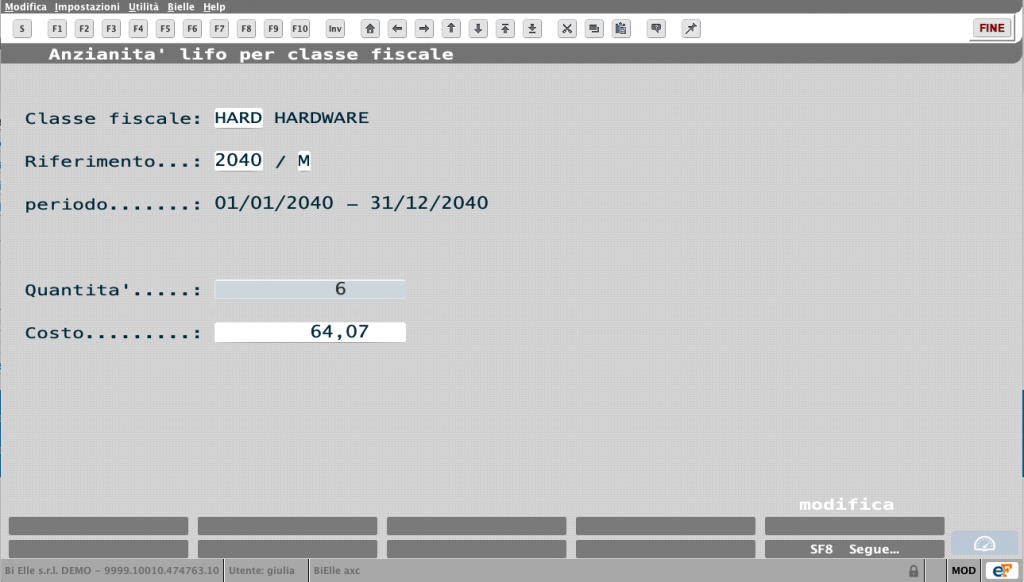Click the F10 toolbar key

coord(300,29)
